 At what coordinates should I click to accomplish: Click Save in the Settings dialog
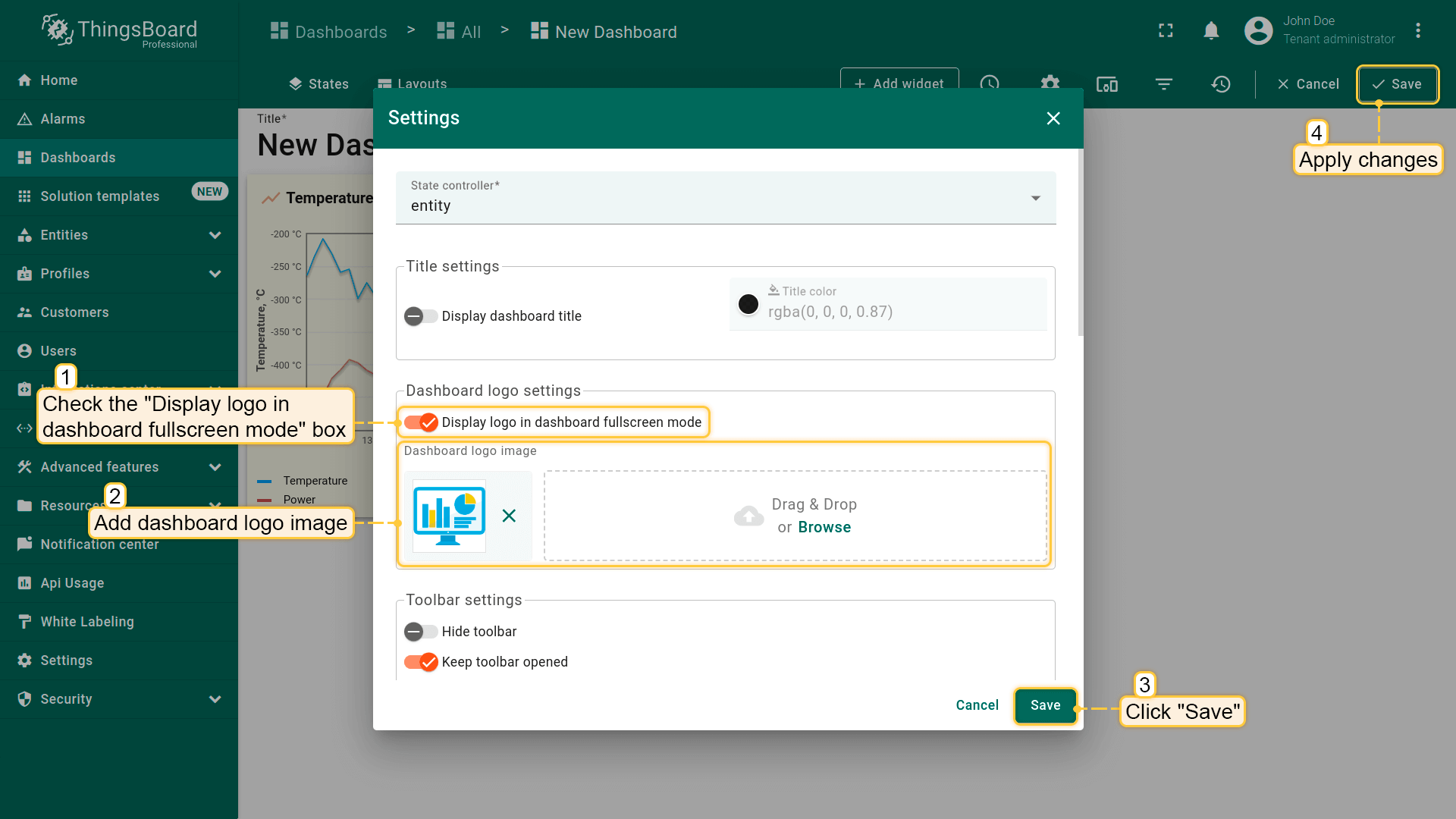tap(1045, 705)
